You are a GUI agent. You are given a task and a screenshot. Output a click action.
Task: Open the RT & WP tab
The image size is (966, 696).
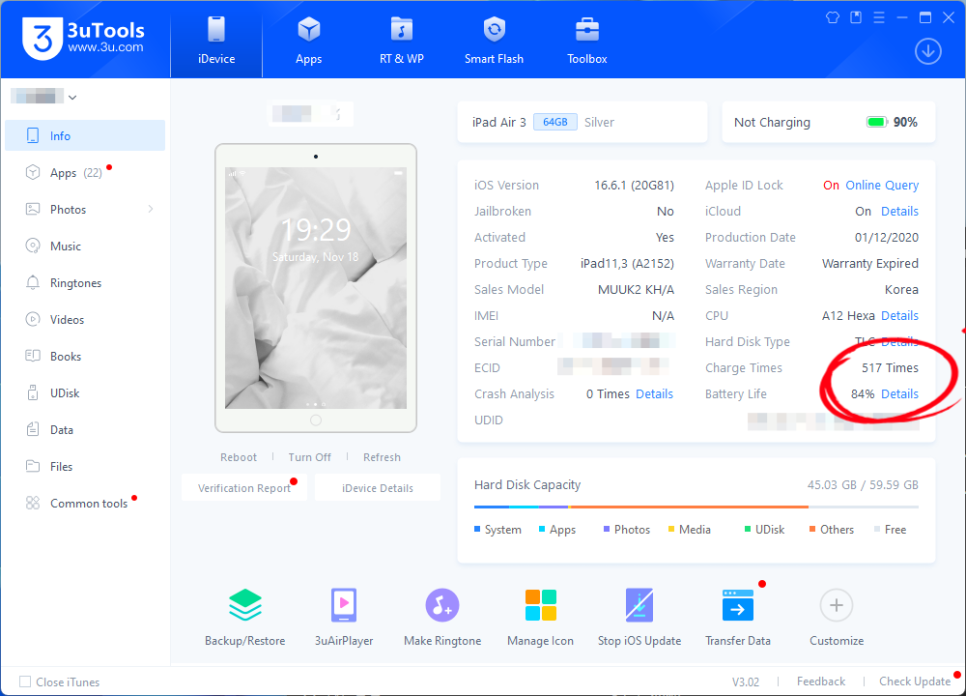click(402, 40)
